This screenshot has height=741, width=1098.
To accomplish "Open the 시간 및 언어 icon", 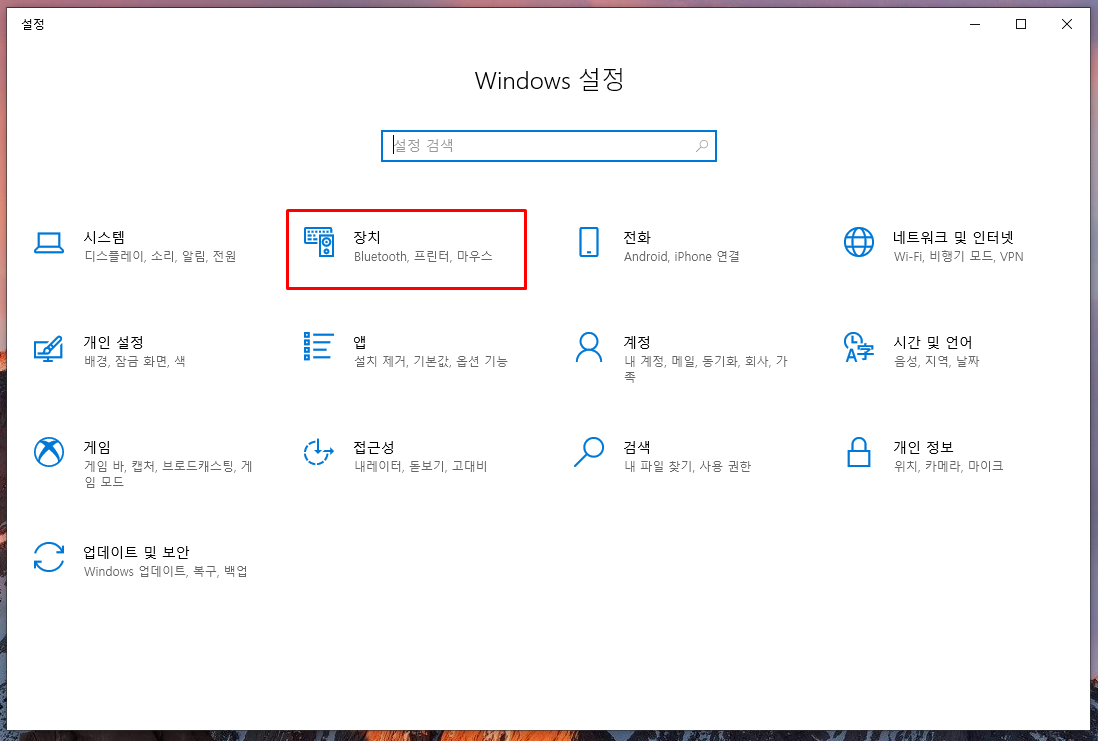I will [x=859, y=347].
